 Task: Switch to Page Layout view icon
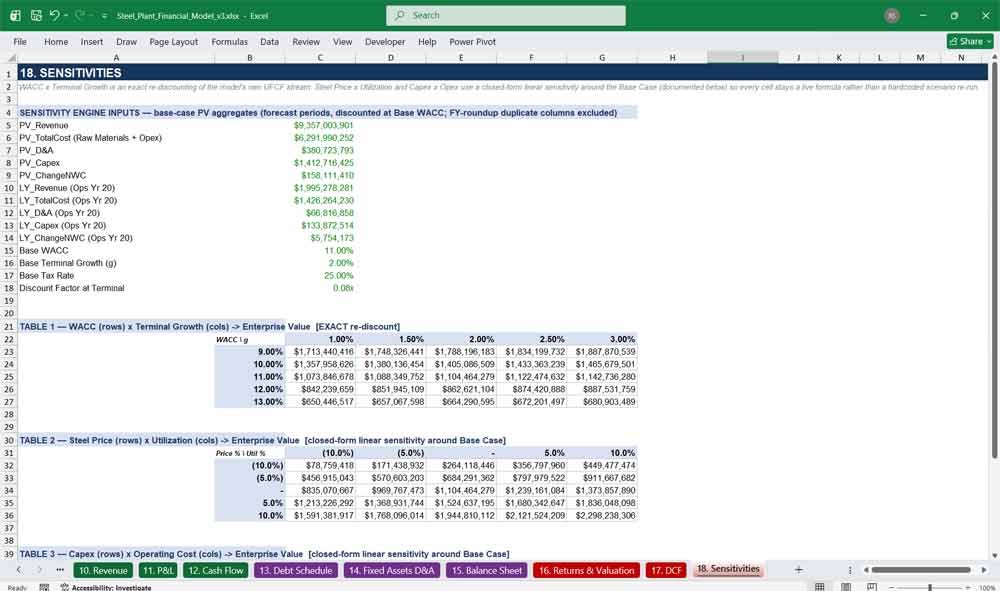click(x=846, y=587)
